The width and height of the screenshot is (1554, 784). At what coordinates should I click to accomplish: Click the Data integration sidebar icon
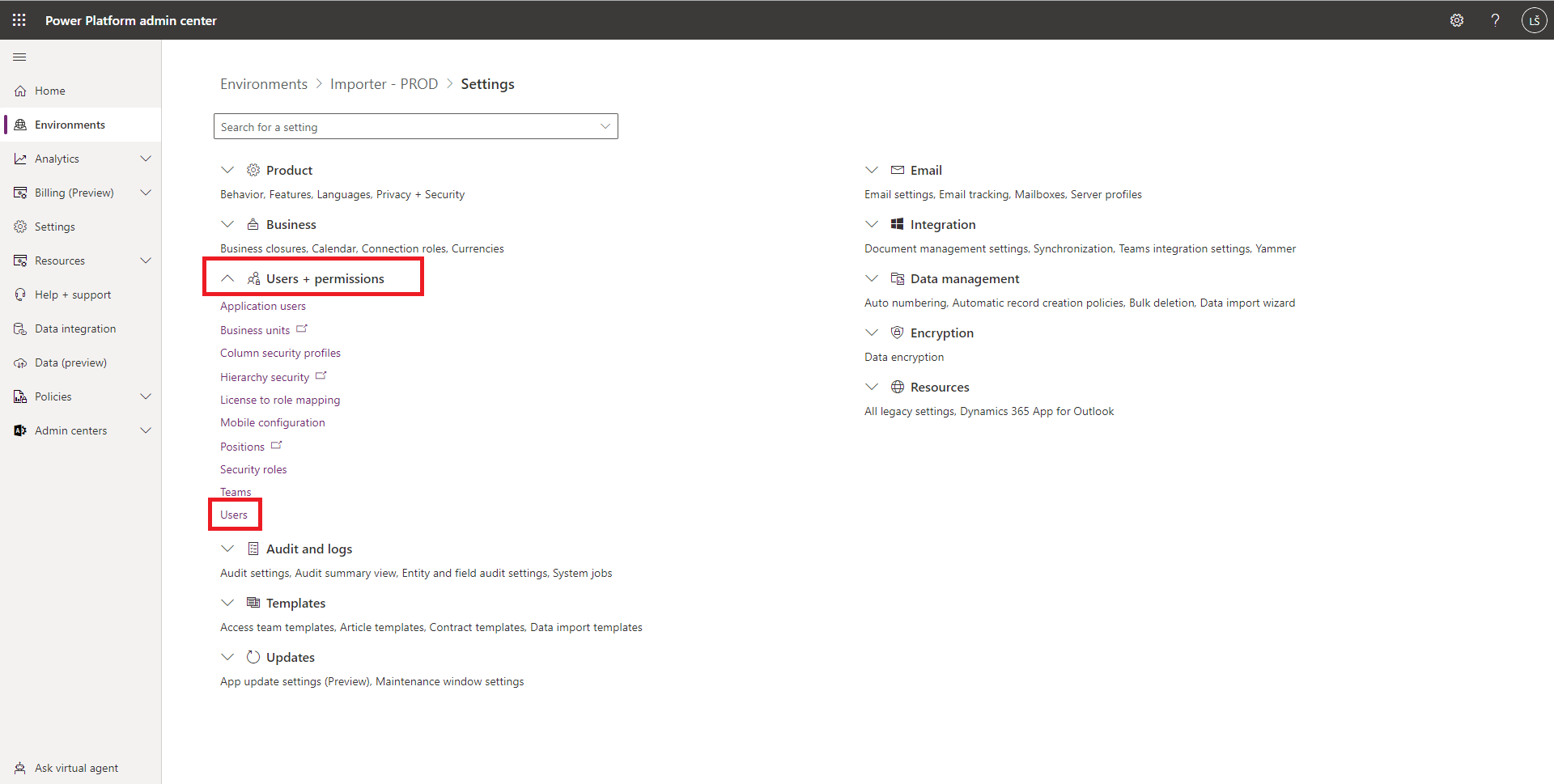[x=20, y=329]
